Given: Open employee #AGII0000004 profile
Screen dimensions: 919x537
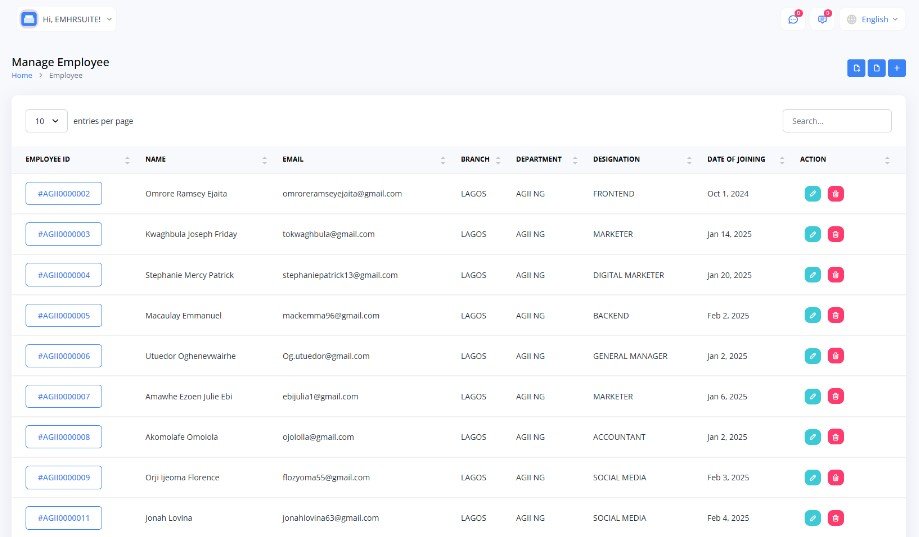Looking at the screenshot, I should pyautogui.click(x=63, y=274).
